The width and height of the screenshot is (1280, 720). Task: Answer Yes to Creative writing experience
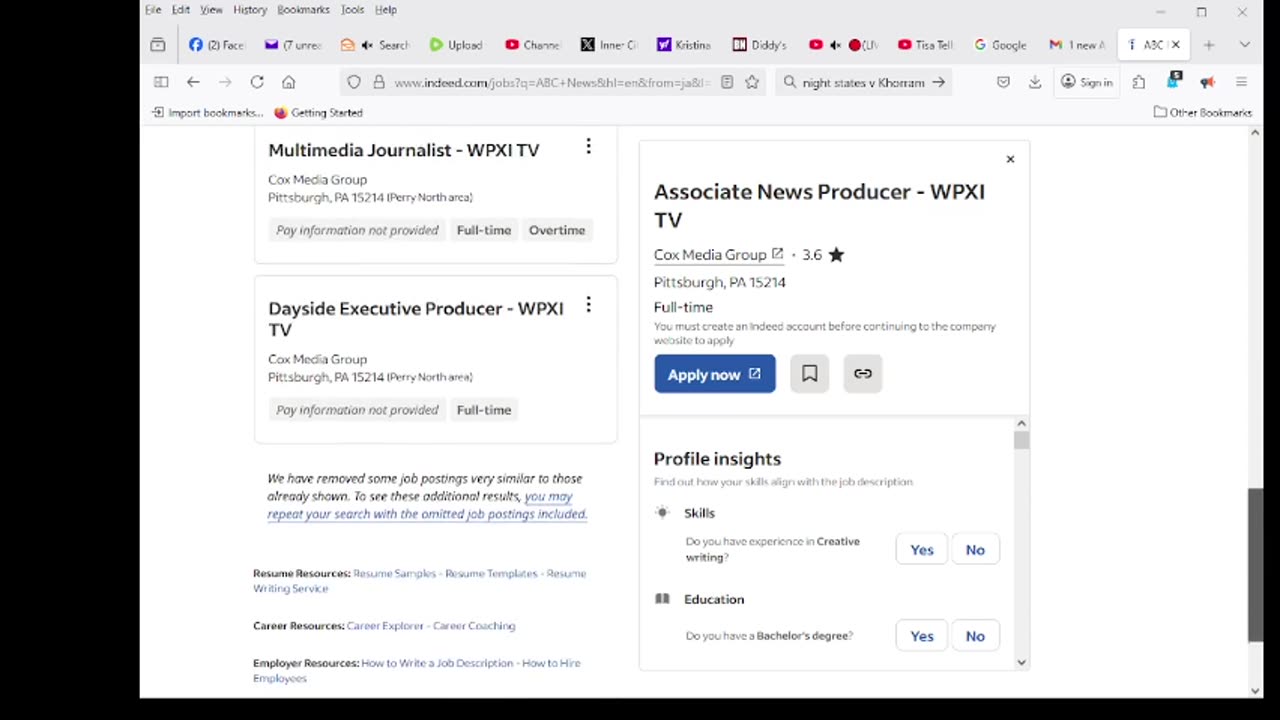coord(922,550)
